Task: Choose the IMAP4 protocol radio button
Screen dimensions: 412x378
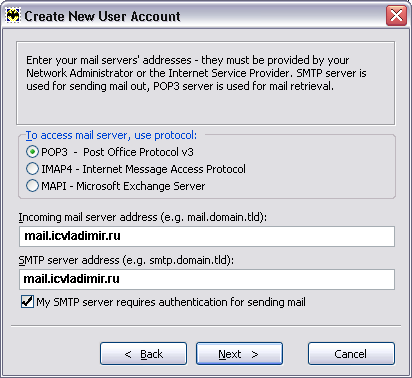Action: pos(32,169)
